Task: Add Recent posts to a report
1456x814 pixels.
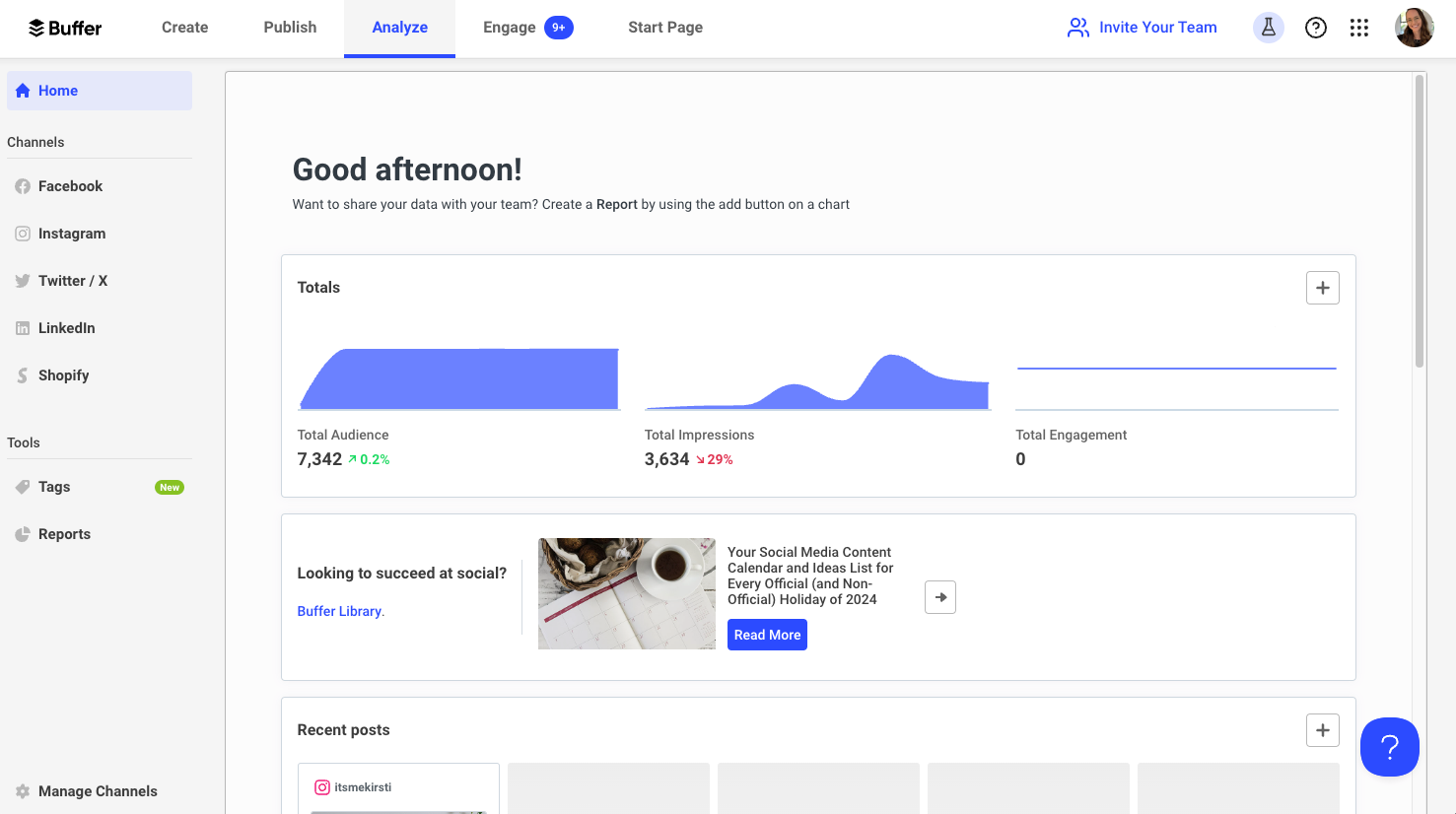Action: [1322, 729]
